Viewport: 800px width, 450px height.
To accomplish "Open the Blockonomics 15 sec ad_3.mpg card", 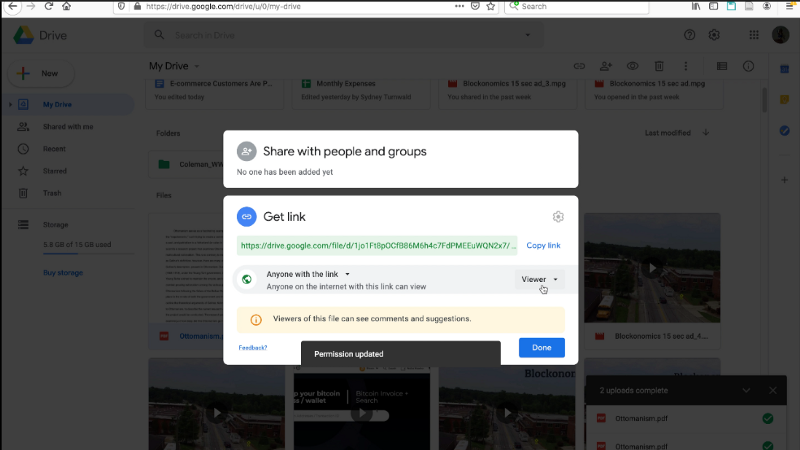I will point(508,93).
